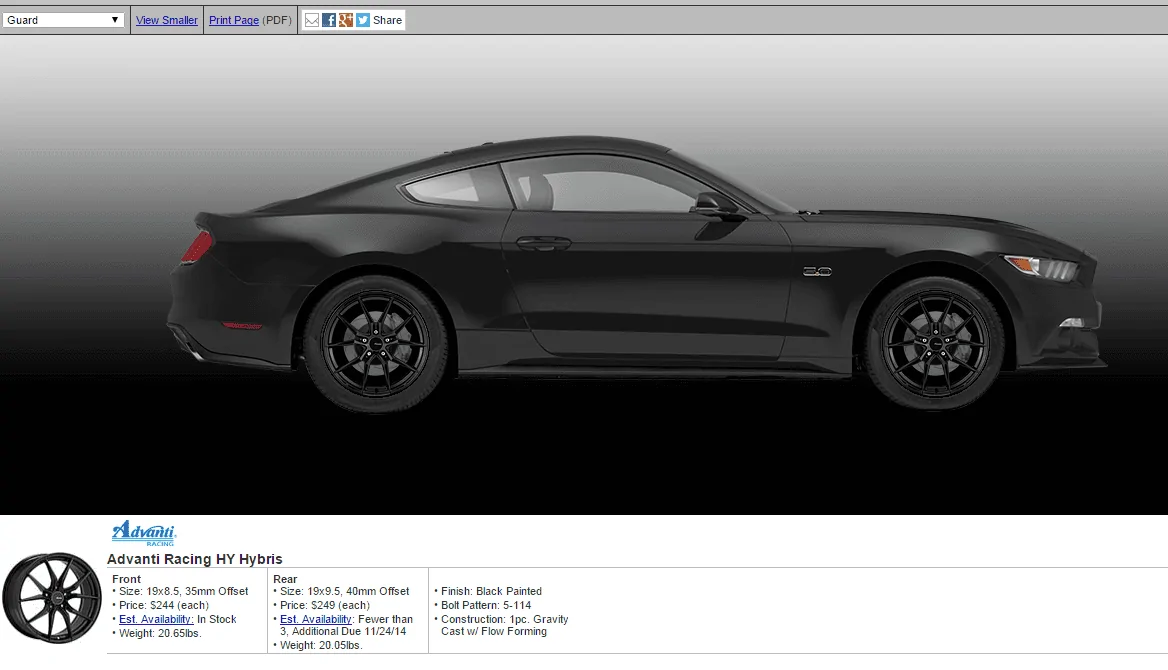Viewport: 1168px width, 670px height.
Task: Click the front Weight 20.65lbs text
Action: (x=160, y=633)
